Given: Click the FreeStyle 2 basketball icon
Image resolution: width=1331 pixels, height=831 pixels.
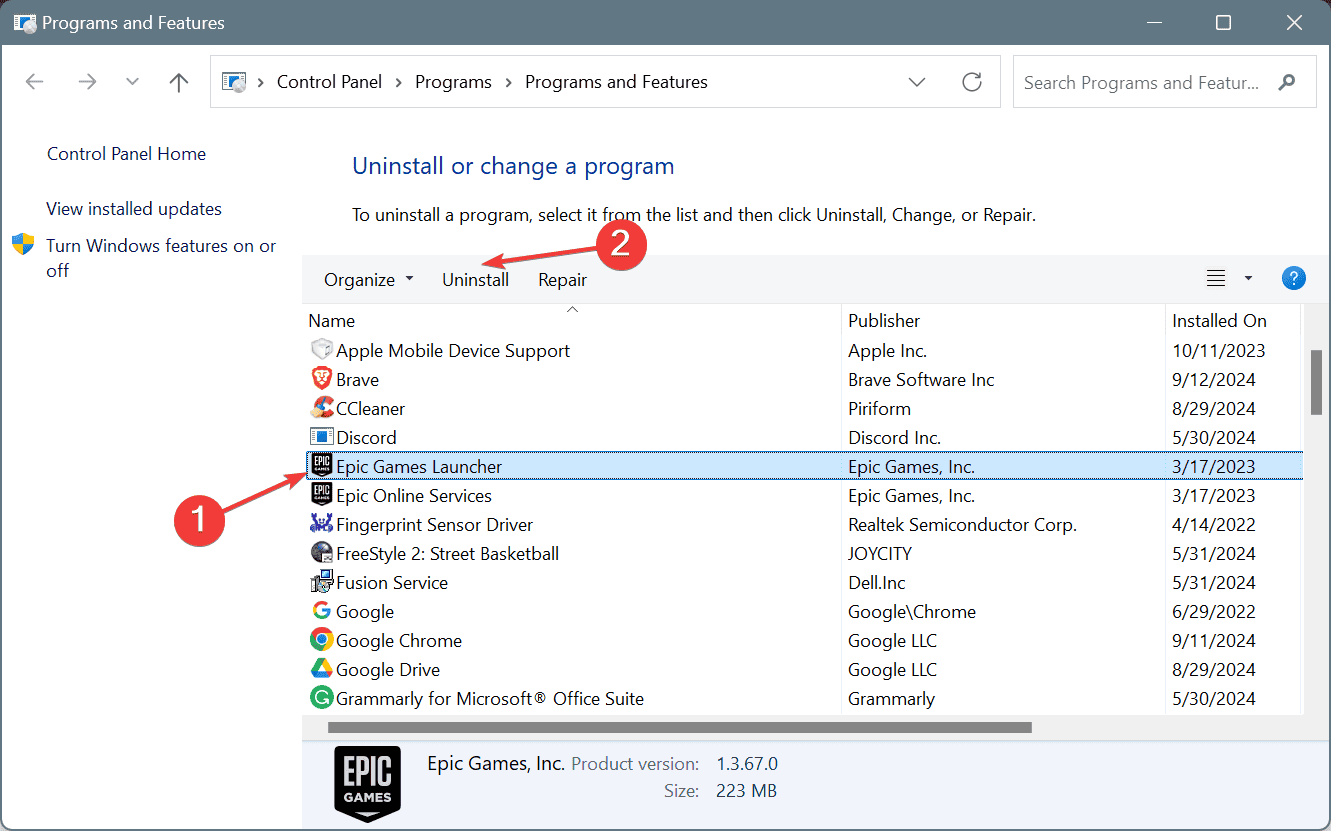Looking at the screenshot, I should 321,553.
